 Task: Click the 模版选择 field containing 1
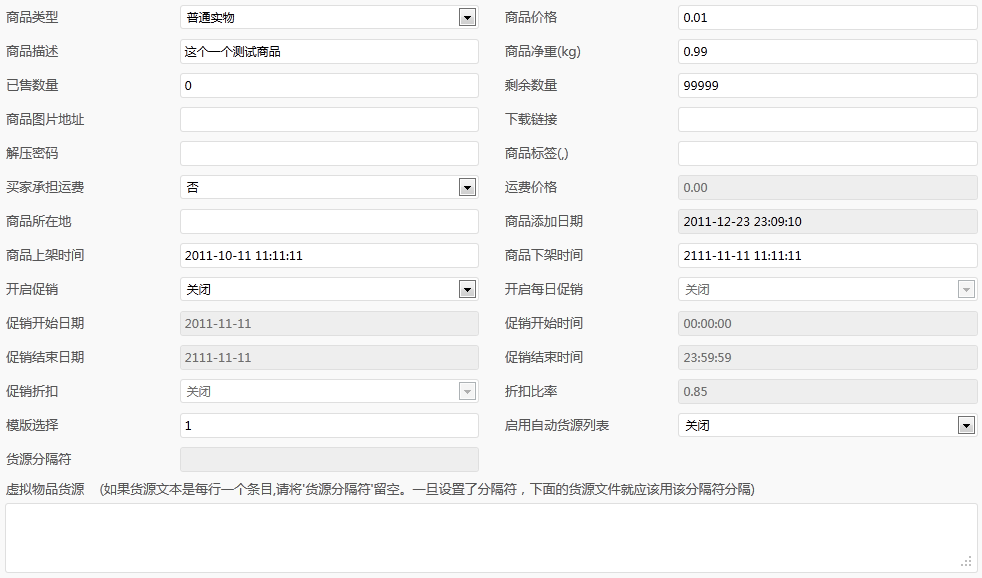(329, 425)
